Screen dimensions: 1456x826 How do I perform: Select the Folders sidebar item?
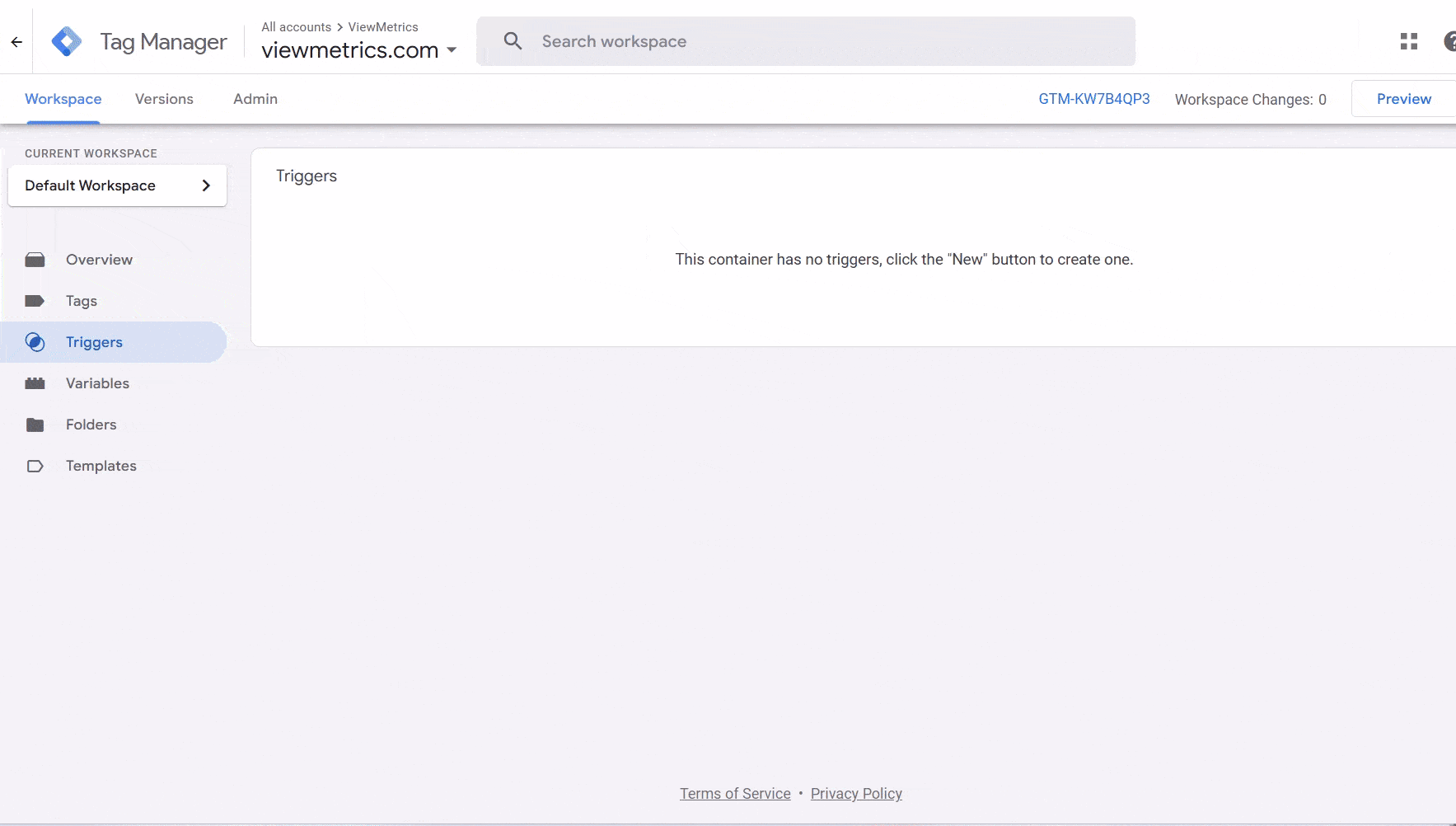coord(114,425)
